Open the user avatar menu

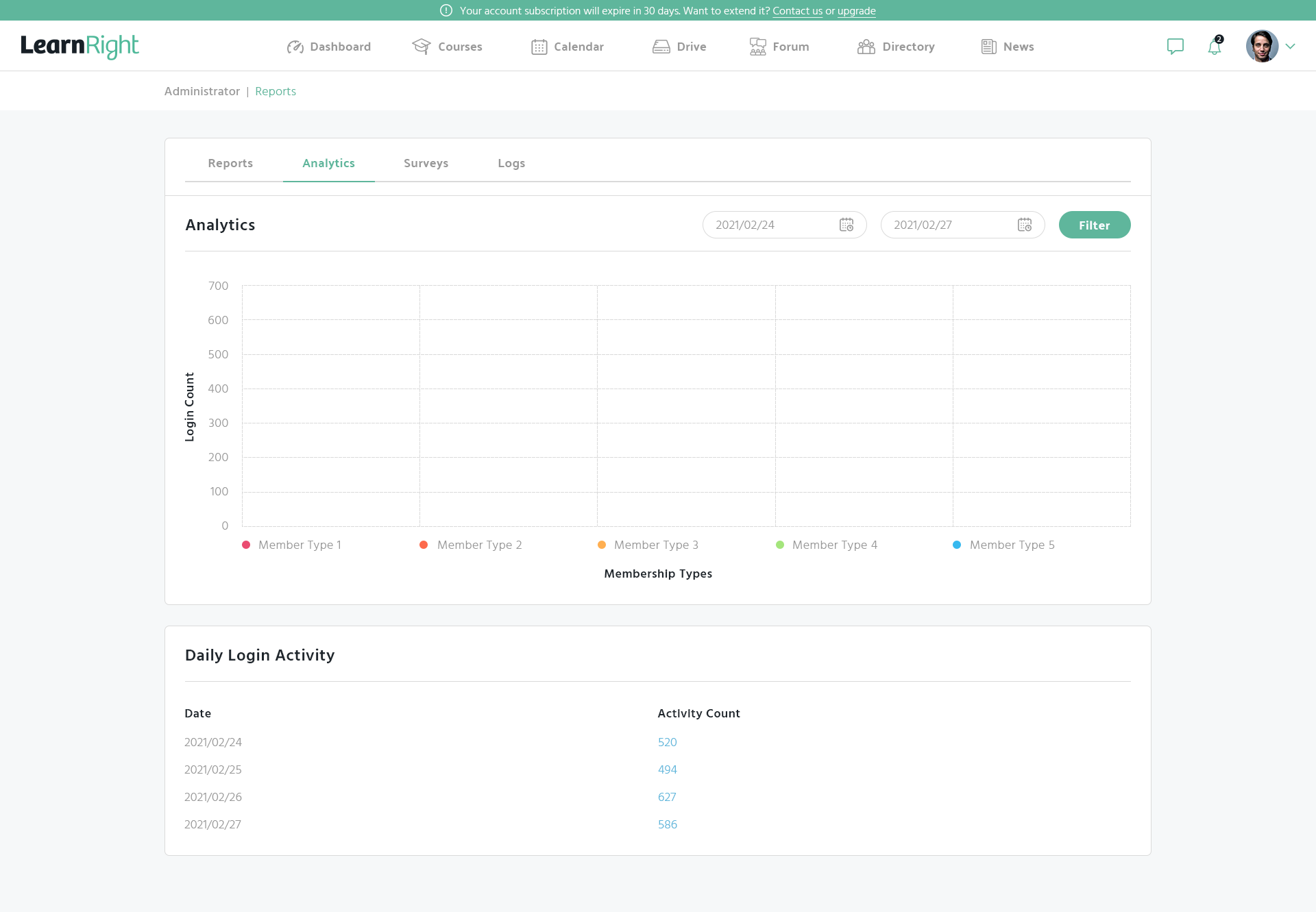coord(1262,47)
